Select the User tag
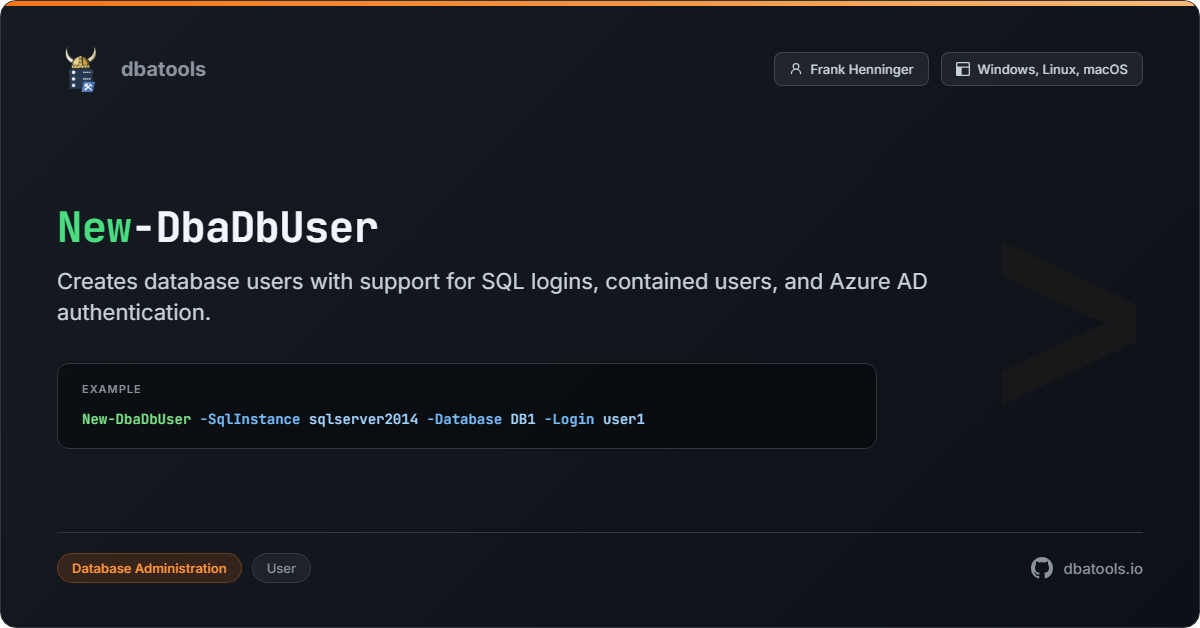Viewport: 1200px width, 628px height. (281, 568)
